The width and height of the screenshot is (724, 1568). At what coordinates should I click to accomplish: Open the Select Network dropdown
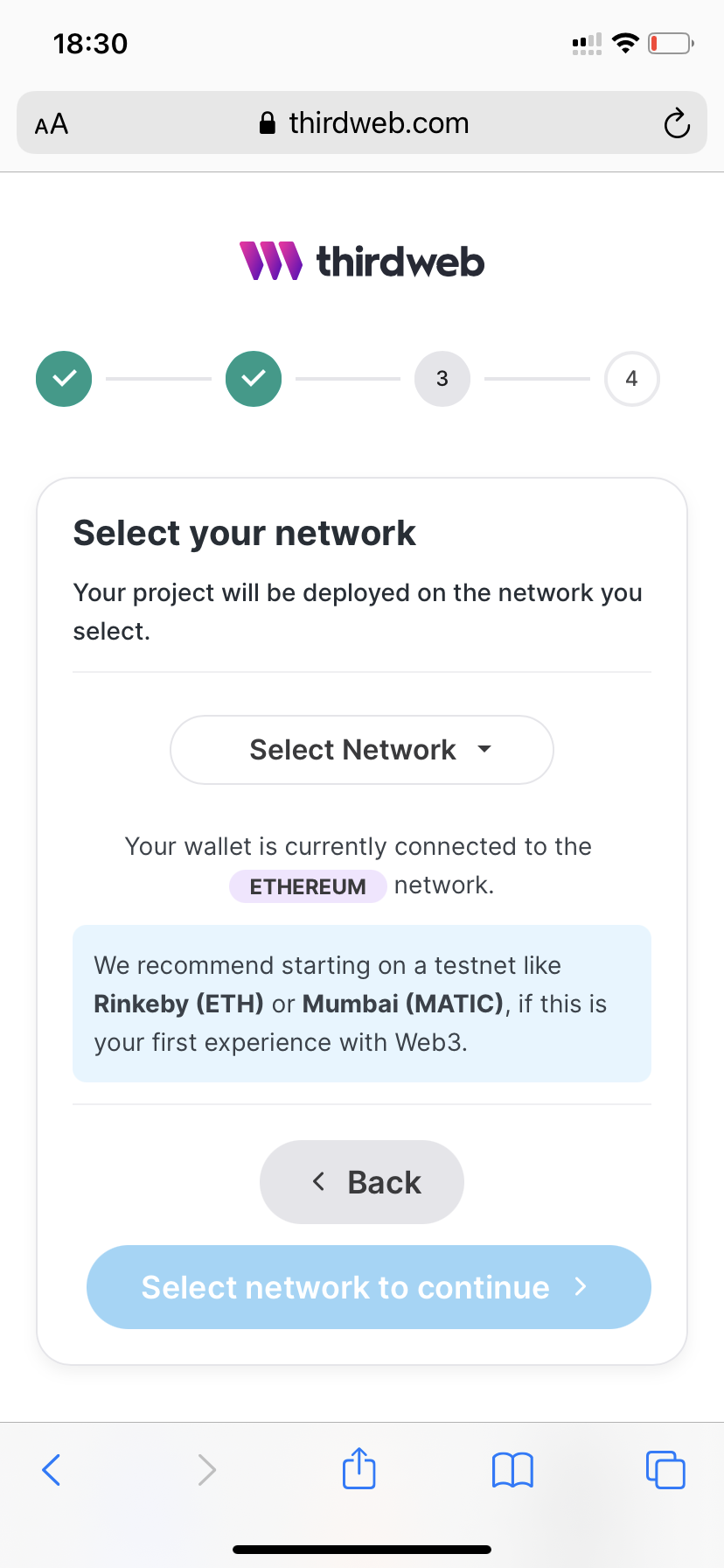tap(362, 750)
